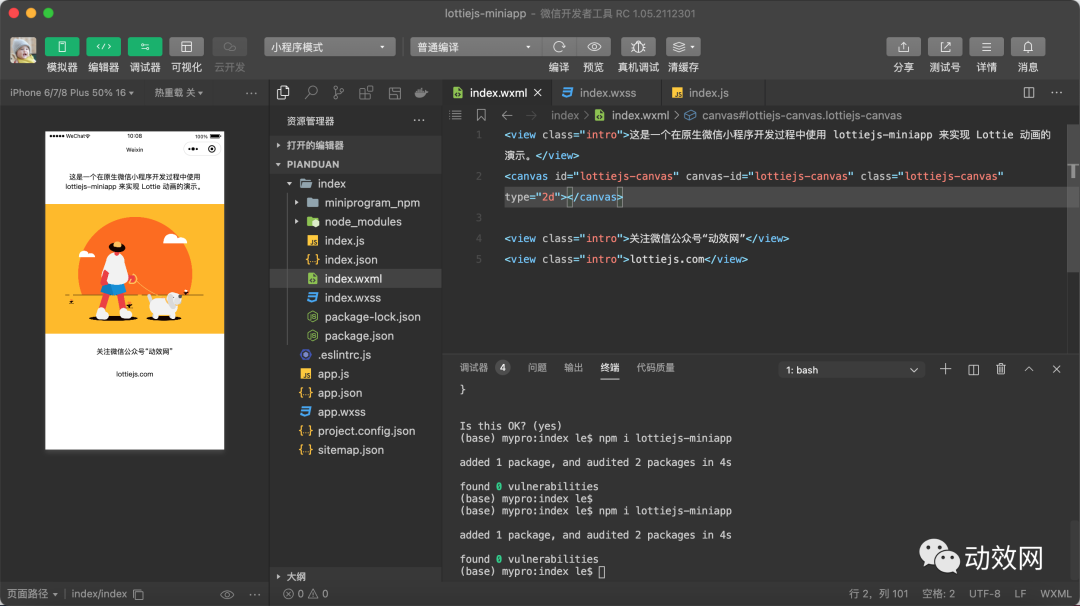This screenshot has height=606, width=1080.
Task: Open the cloud development (云开发) button
Action: tap(229, 47)
